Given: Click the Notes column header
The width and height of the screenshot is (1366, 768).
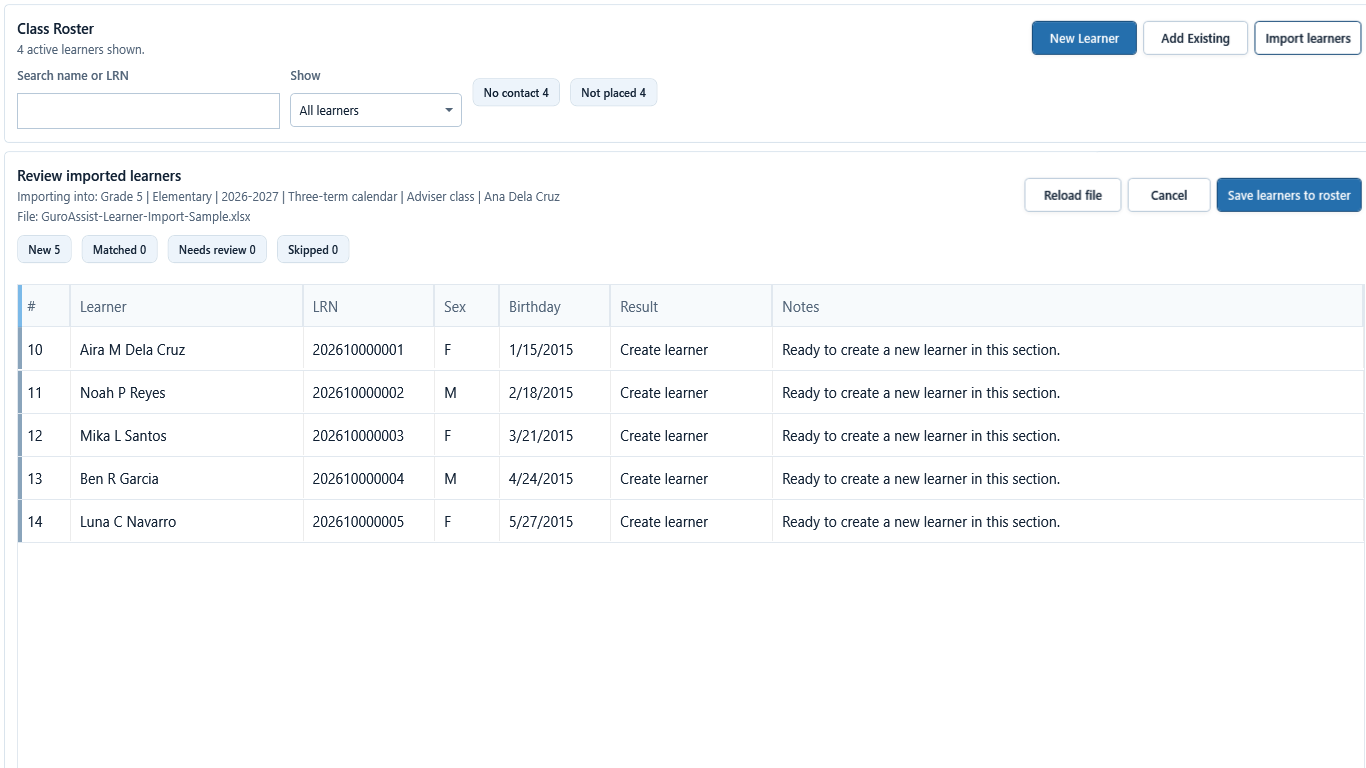Looking at the screenshot, I should pos(1067,306).
